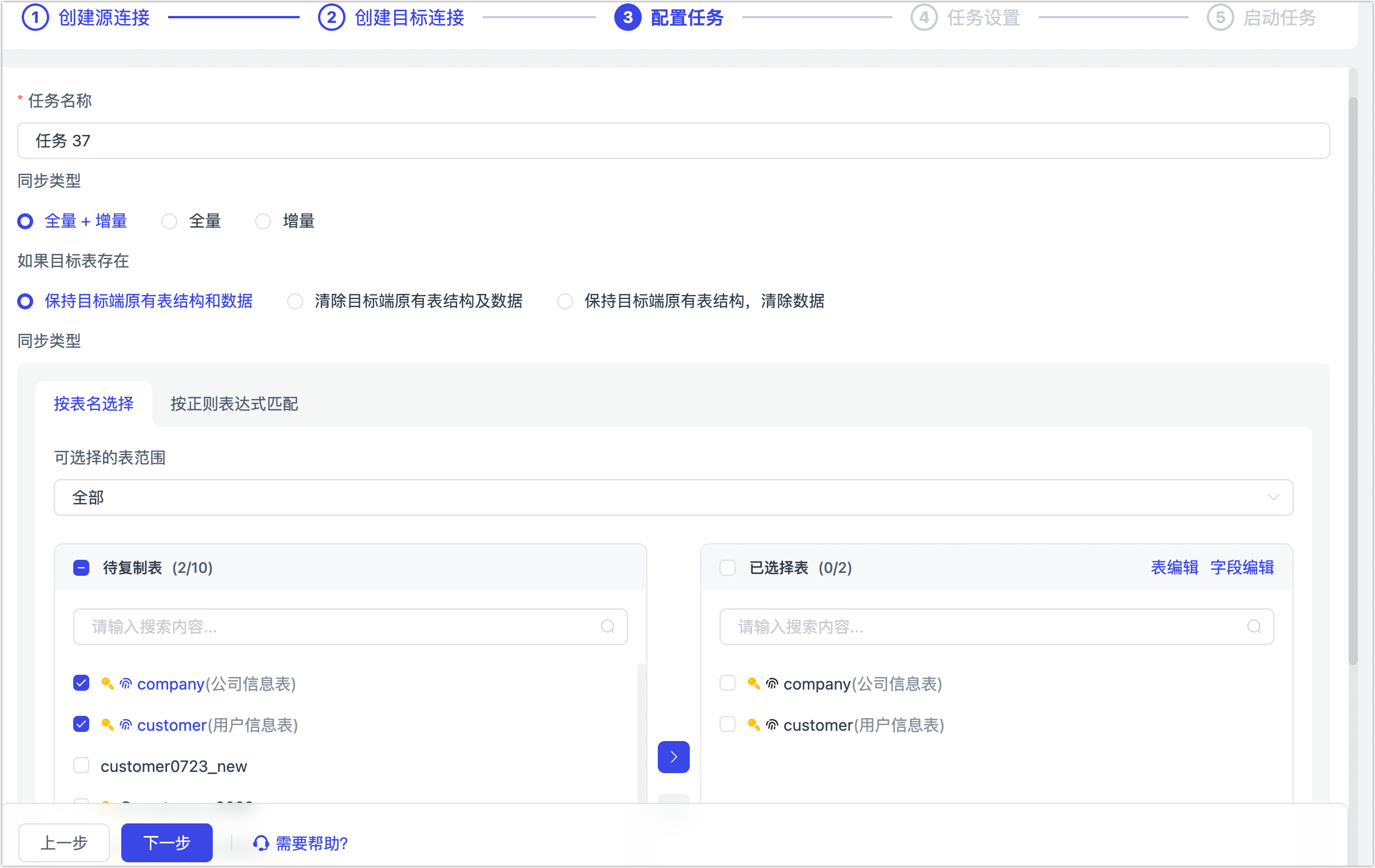The width and height of the screenshot is (1375, 868).
Task: Click the search magnifier in 待复制表 panel
Action: (x=607, y=627)
